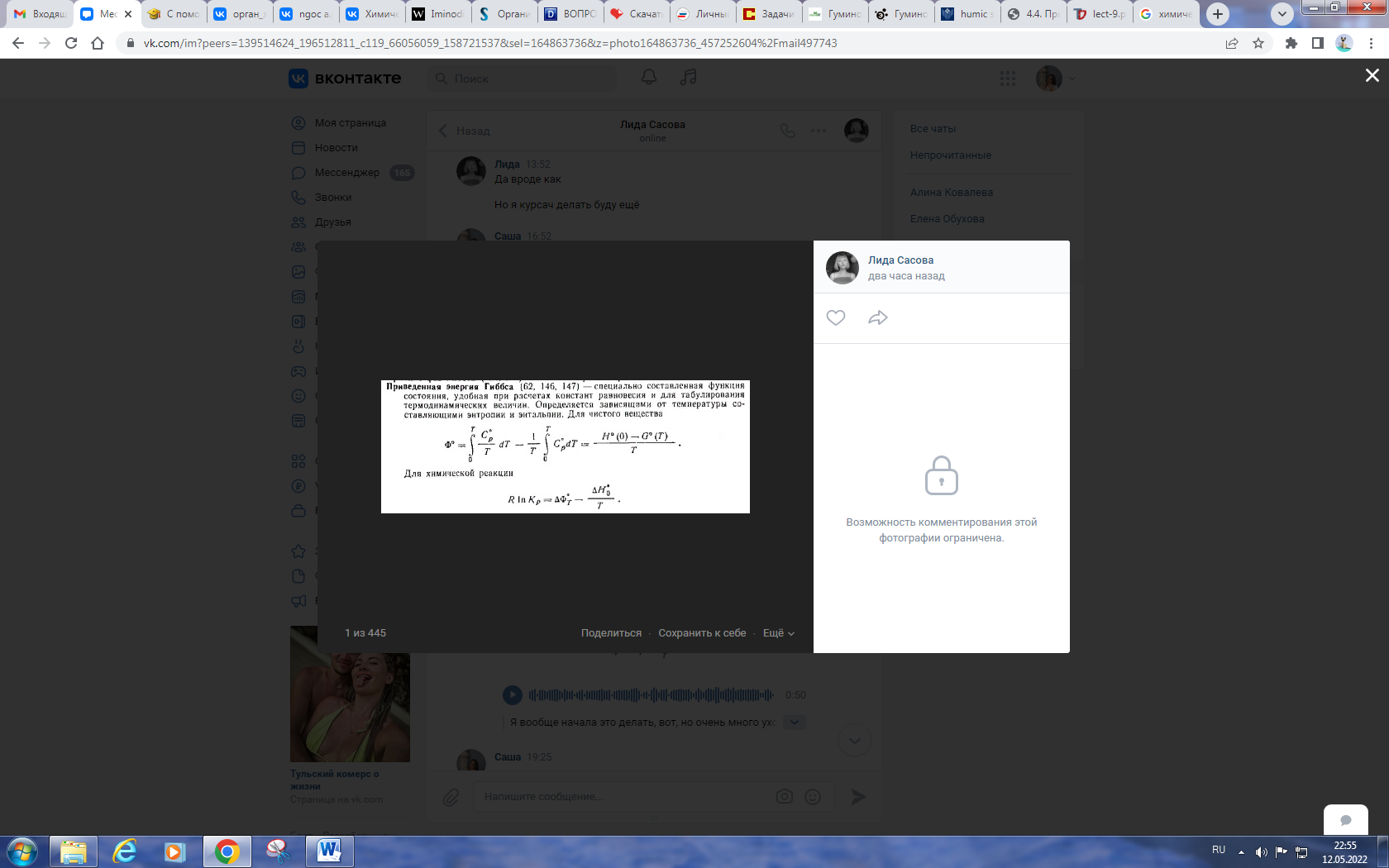Go back with Назад in chat
This screenshot has height=868, width=1389.
(x=464, y=131)
